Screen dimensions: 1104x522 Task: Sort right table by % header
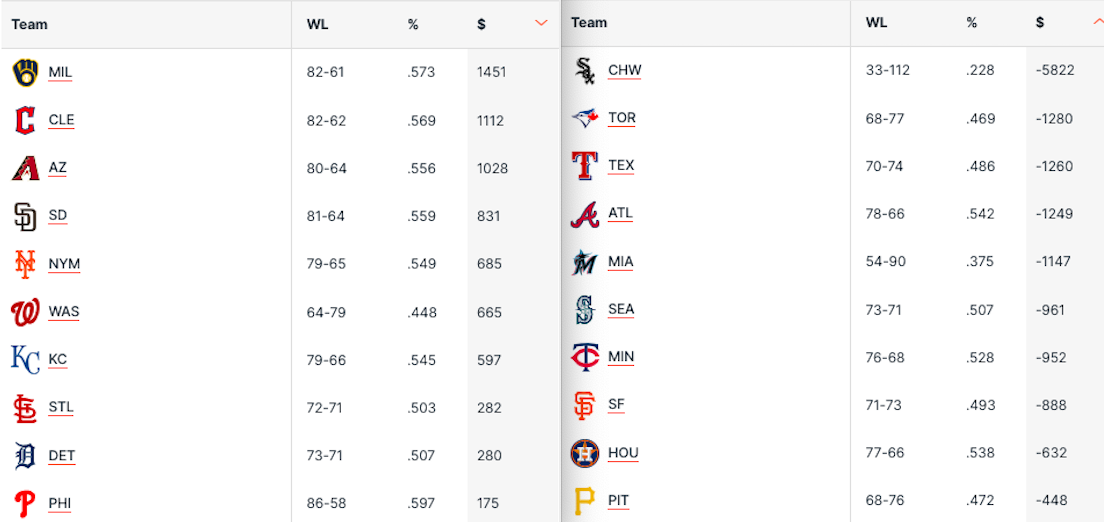point(972,22)
